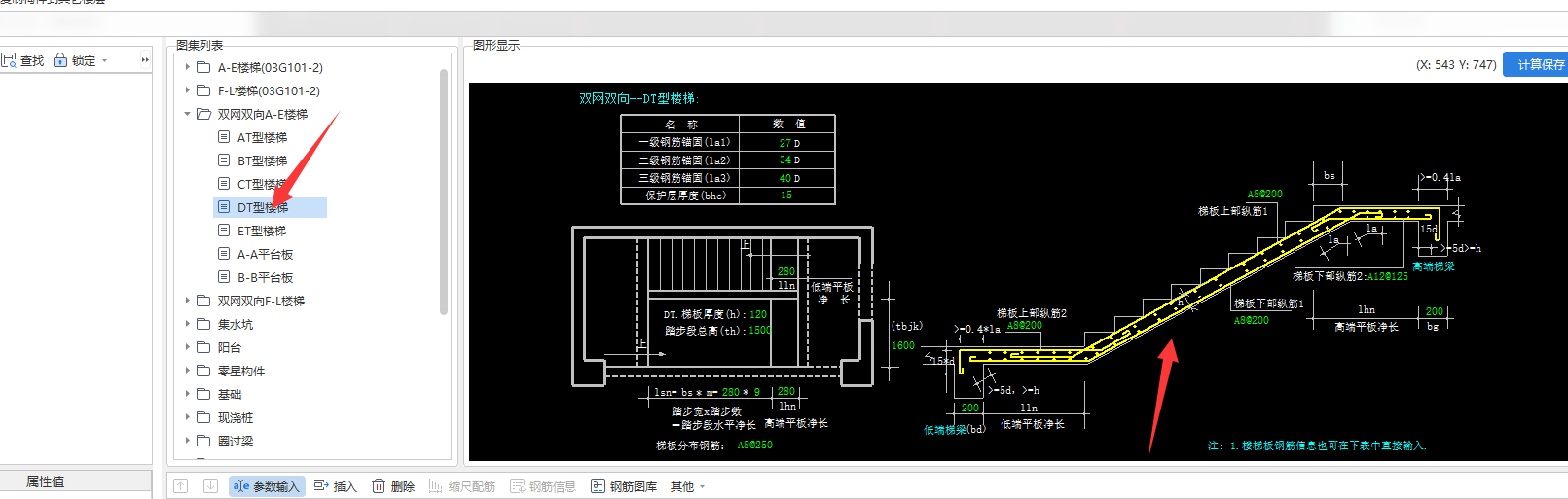Click the 零星构件 folder icon
This screenshot has height=499, width=1568.
(203, 371)
